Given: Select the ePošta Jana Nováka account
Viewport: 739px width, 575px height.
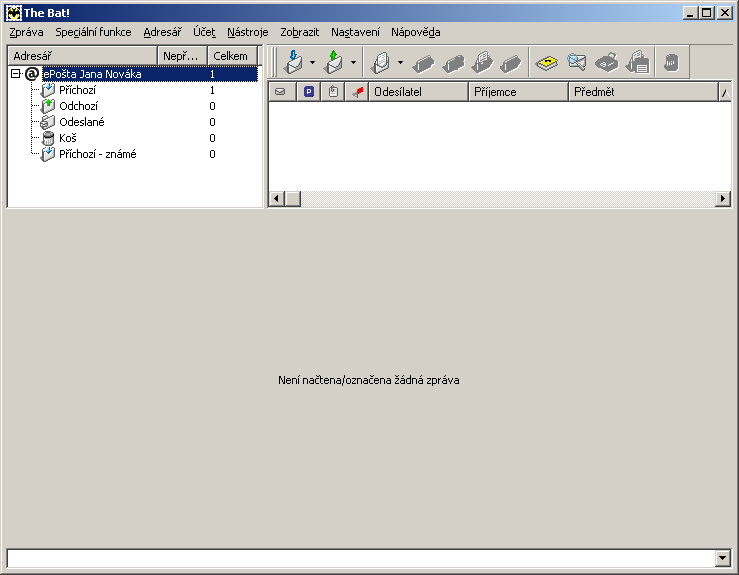Looking at the screenshot, I should [92, 74].
